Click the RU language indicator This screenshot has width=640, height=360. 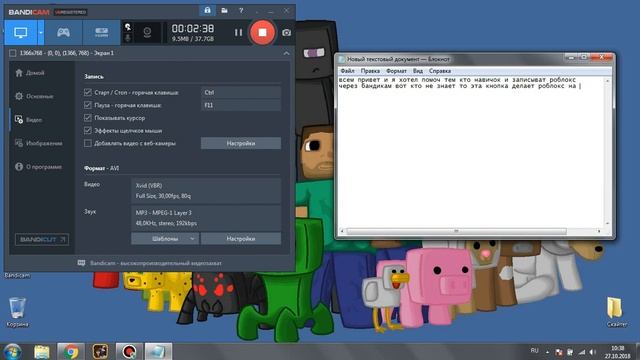(534, 351)
